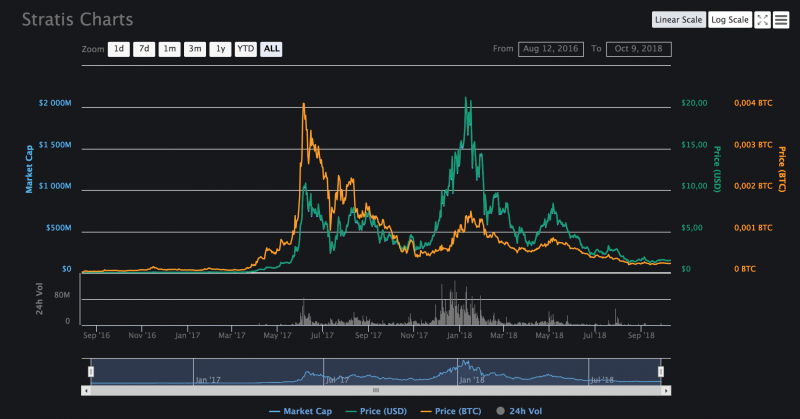Click the $15,00 price axis label
This screenshot has width=800, height=419.
pyautogui.click(x=694, y=145)
